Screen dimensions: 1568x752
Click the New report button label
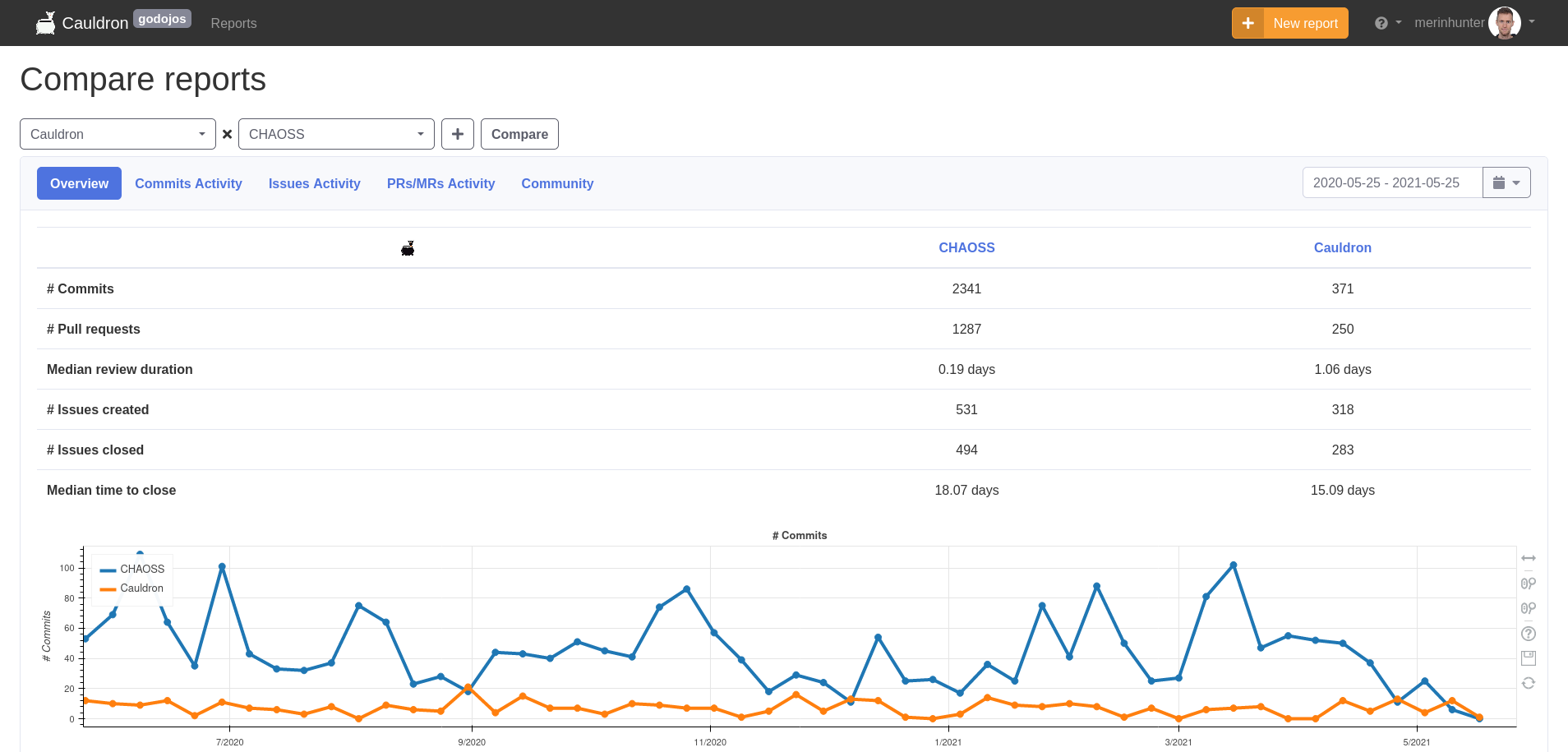point(1305,23)
